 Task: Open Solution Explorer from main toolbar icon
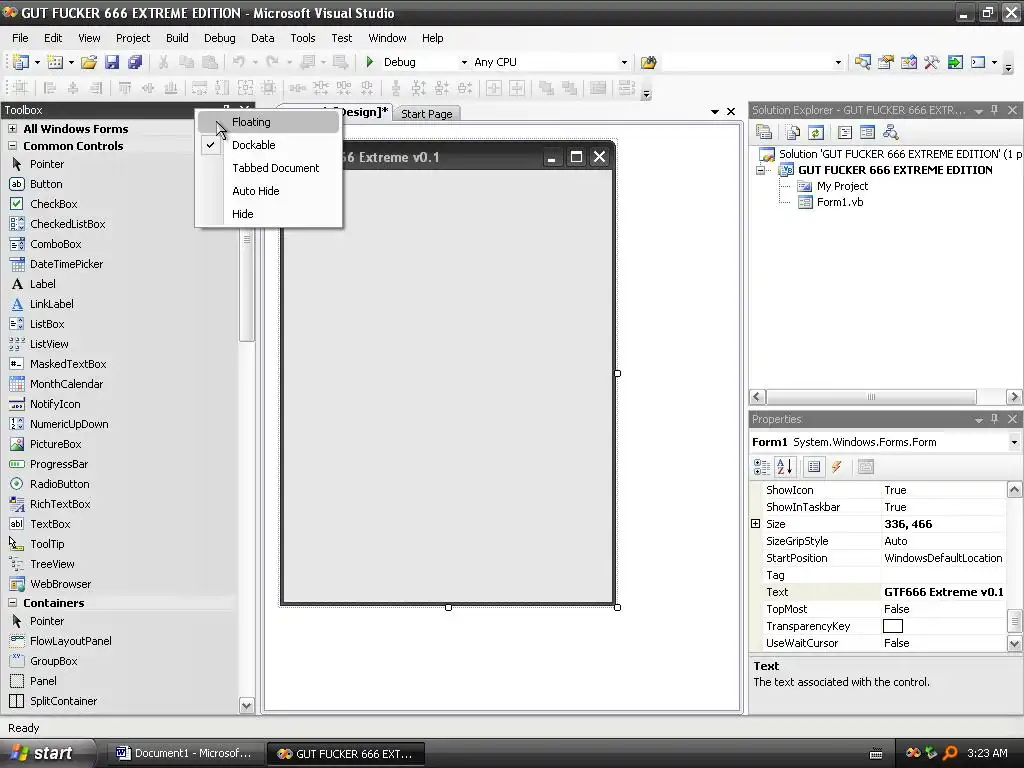pyautogui.click(x=863, y=62)
